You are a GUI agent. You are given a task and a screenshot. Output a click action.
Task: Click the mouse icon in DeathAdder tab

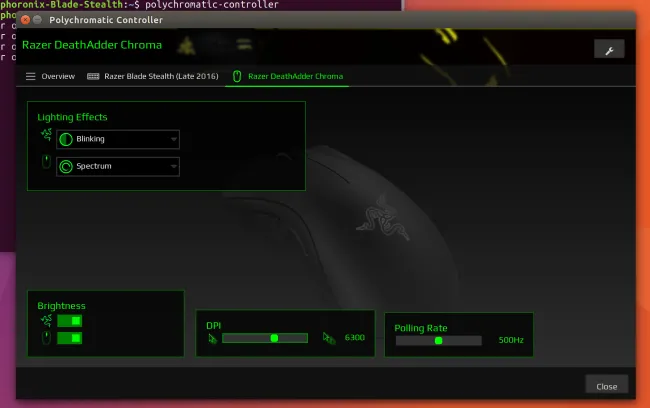237,76
